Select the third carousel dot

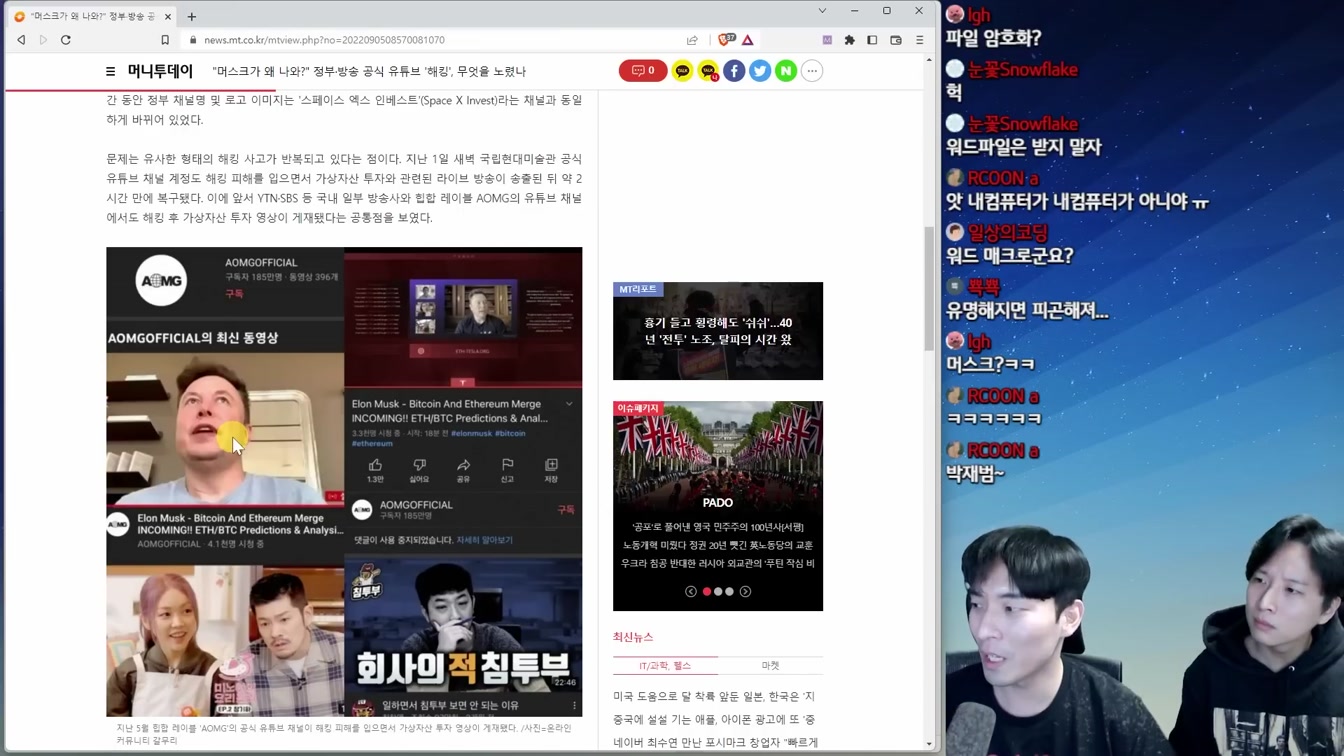(x=729, y=592)
